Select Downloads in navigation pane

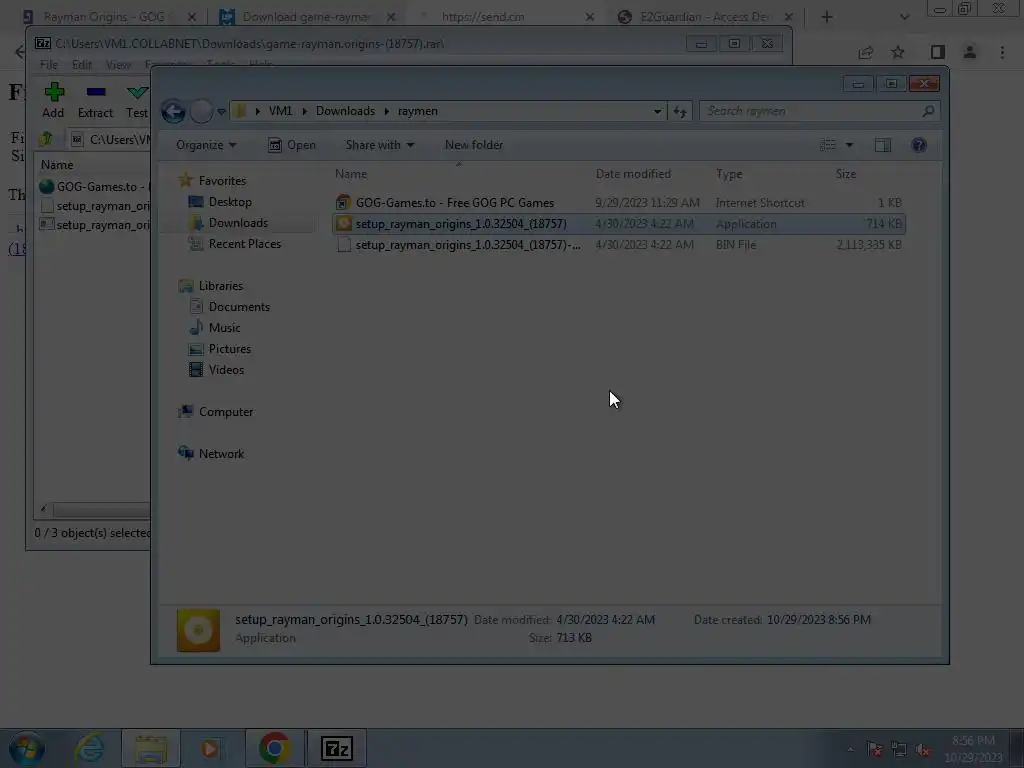(229, 223)
